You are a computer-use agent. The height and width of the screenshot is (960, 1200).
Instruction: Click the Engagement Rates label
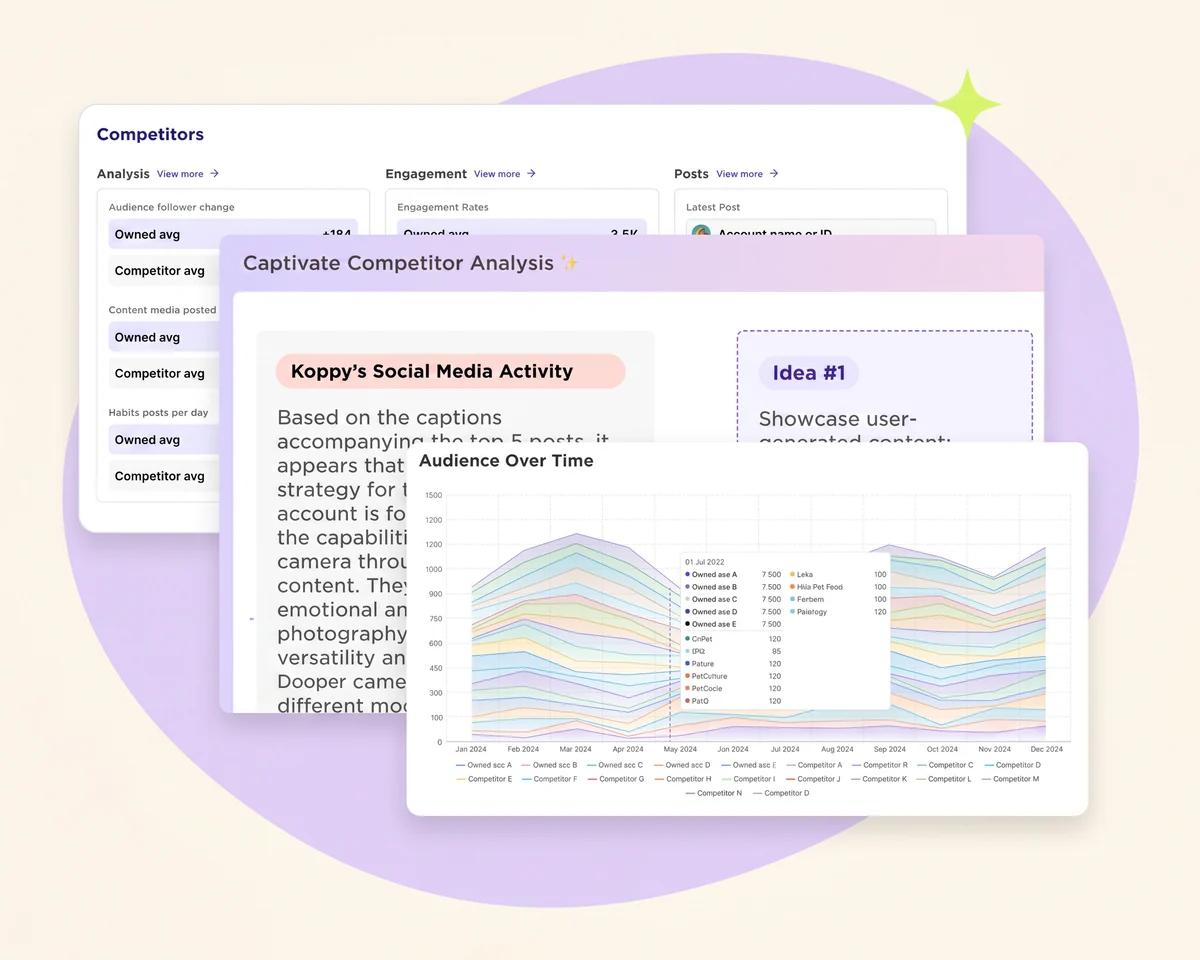443,207
